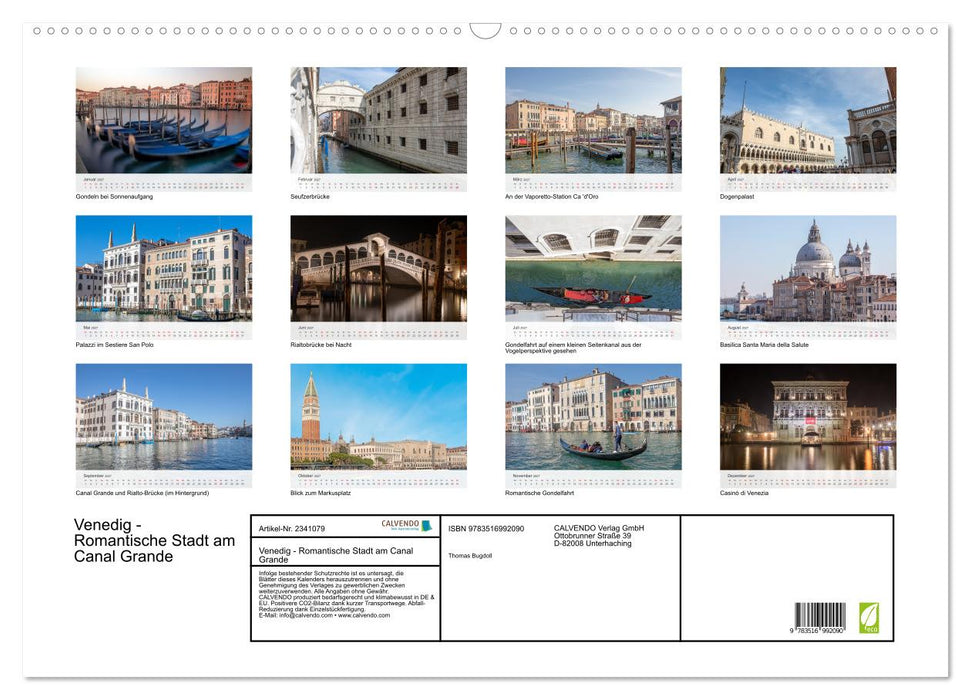Click the Rialtobrücke bei Nacht photo
The image size is (971, 700).
378,268
